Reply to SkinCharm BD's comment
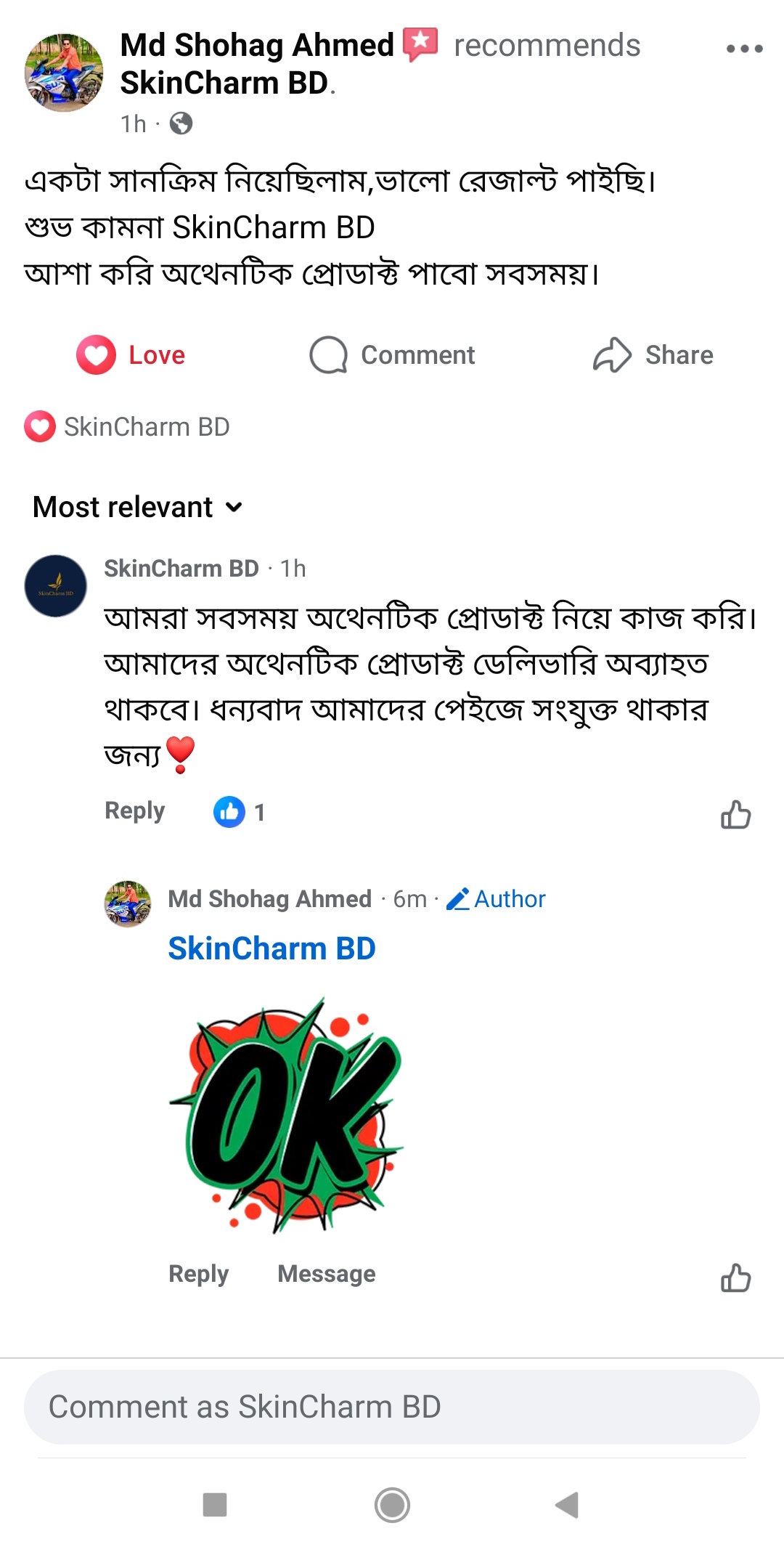This screenshot has height=1552, width=784. pos(135,810)
